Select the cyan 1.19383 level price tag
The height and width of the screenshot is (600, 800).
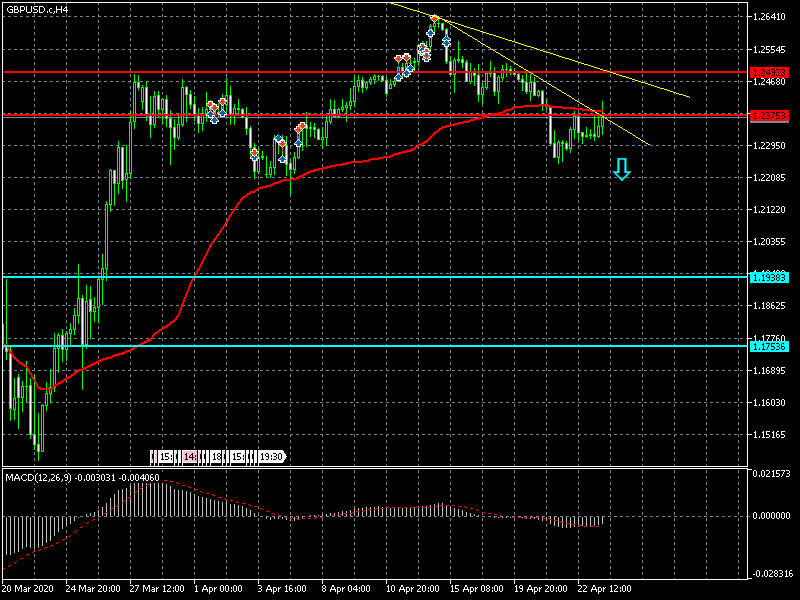point(769,277)
